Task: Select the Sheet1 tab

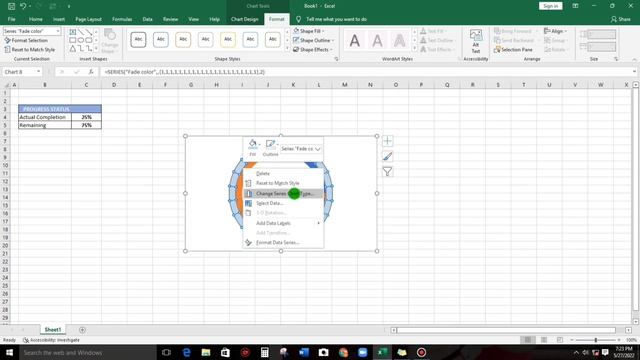Action: coord(53,330)
